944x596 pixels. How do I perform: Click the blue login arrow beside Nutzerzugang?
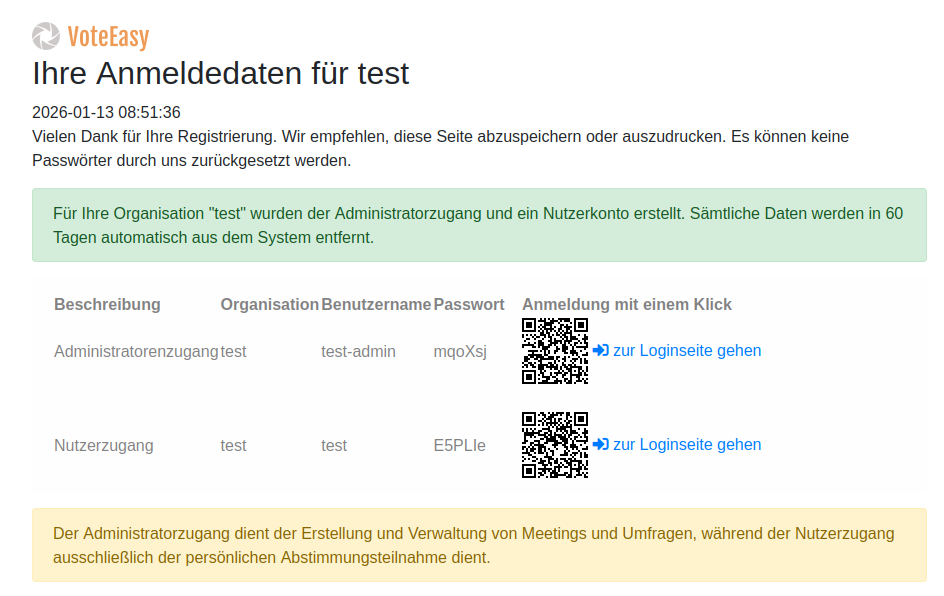600,444
